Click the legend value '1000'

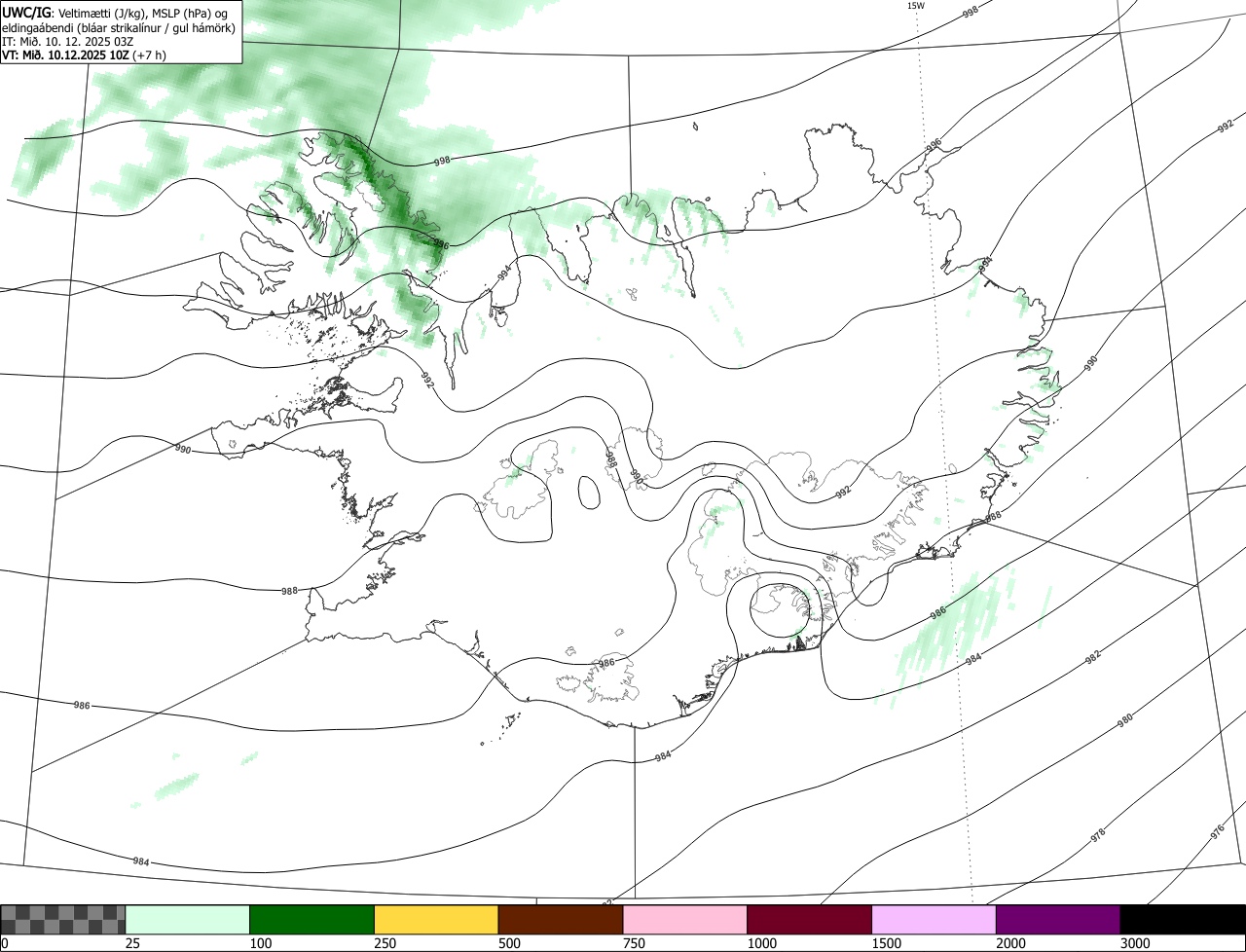coord(761,943)
